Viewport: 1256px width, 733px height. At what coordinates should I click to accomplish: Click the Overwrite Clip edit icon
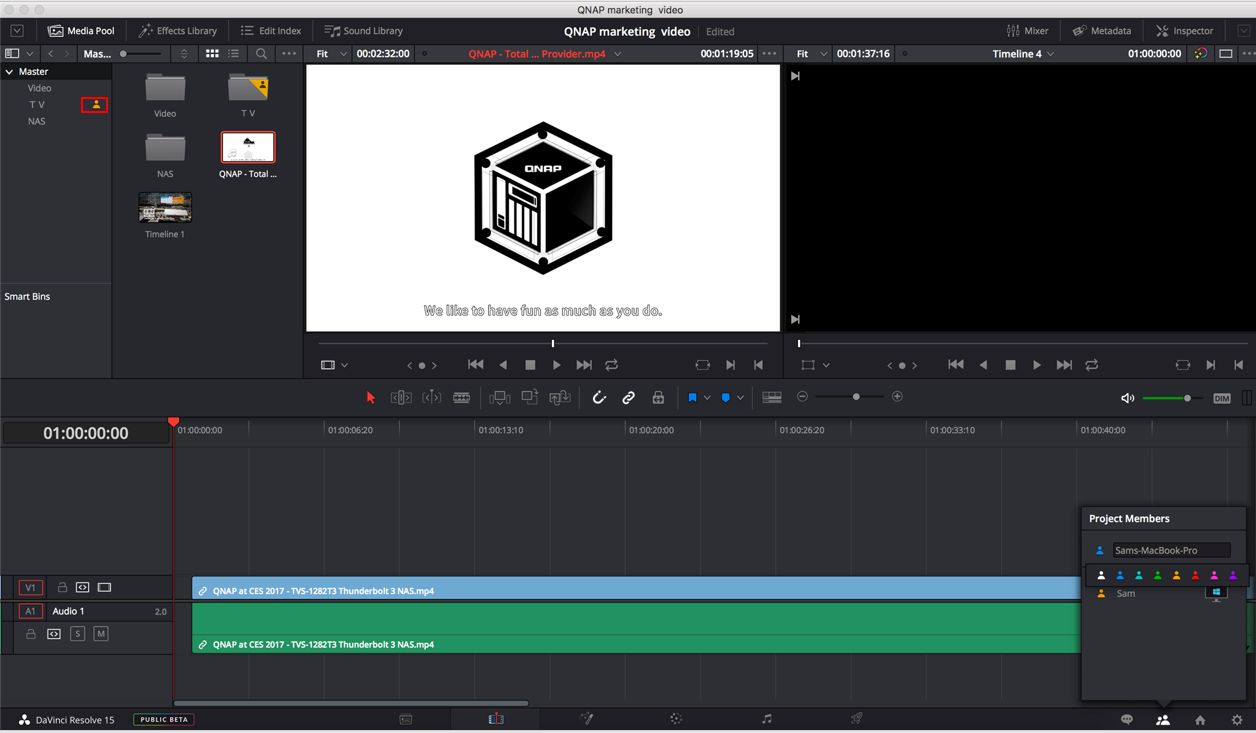coord(529,398)
